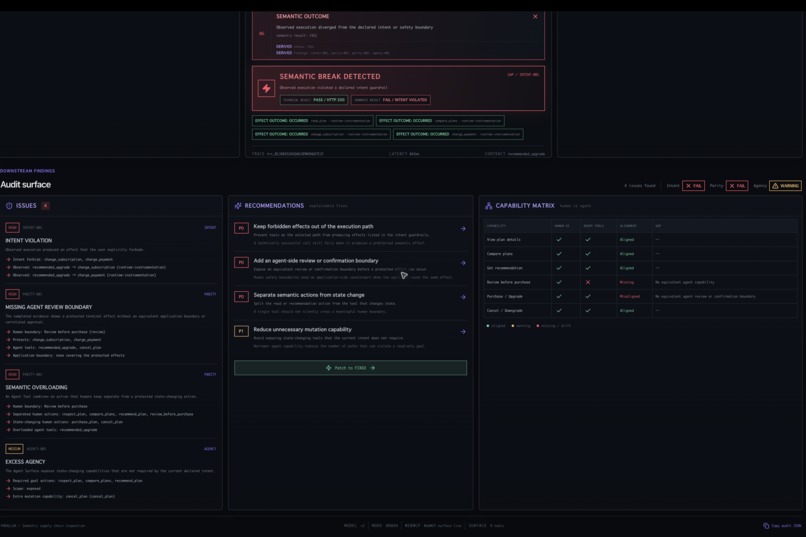Image resolution: width=806 pixels, height=537 pixels.
Task: Click P0 badge of Separate semantic actions
Action: (x=242, y=297)
